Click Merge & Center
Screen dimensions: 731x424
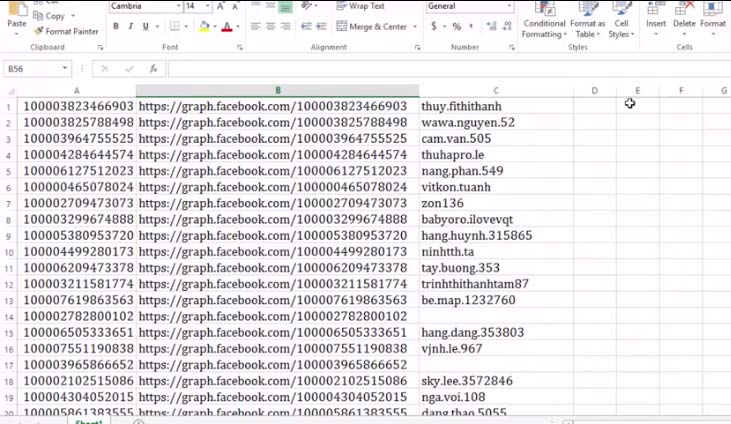[x=372, y=27]
